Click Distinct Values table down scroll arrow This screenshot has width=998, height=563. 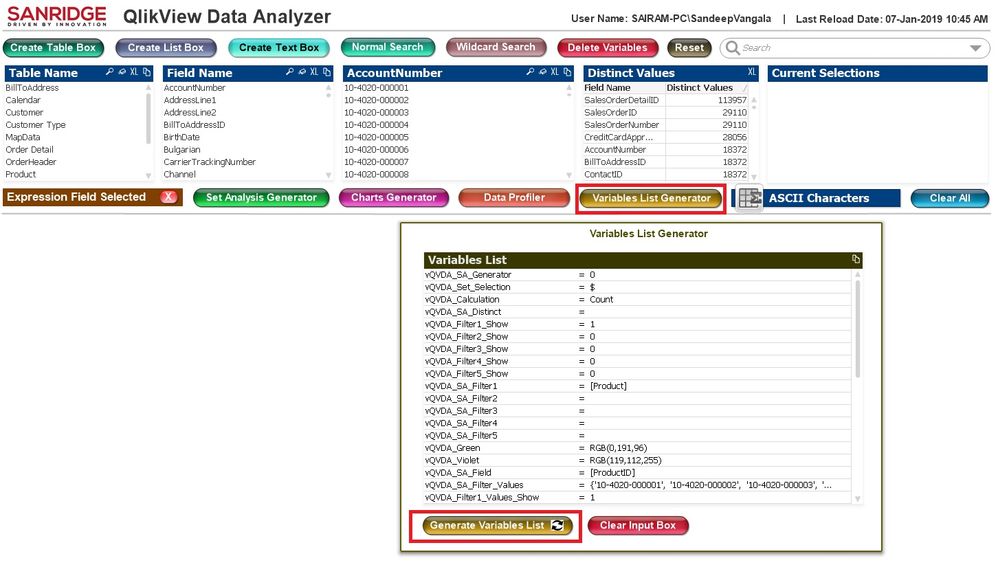tap(754, 177)
